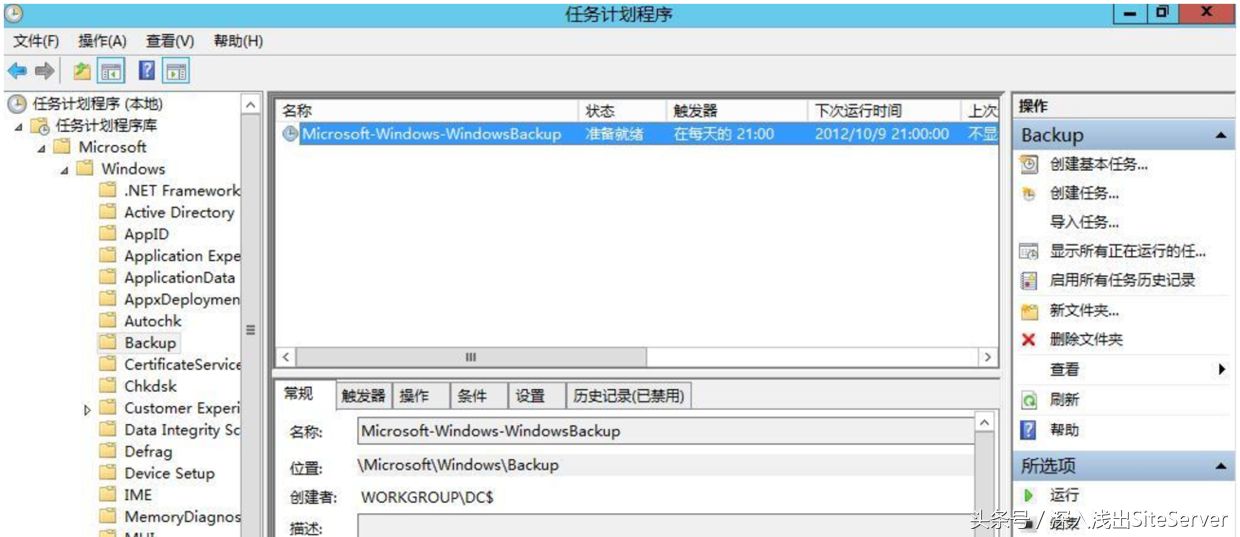Screen dimensions: 1240x537
Task: Collapse the Microsoft tree node
Action: (41, 148)
